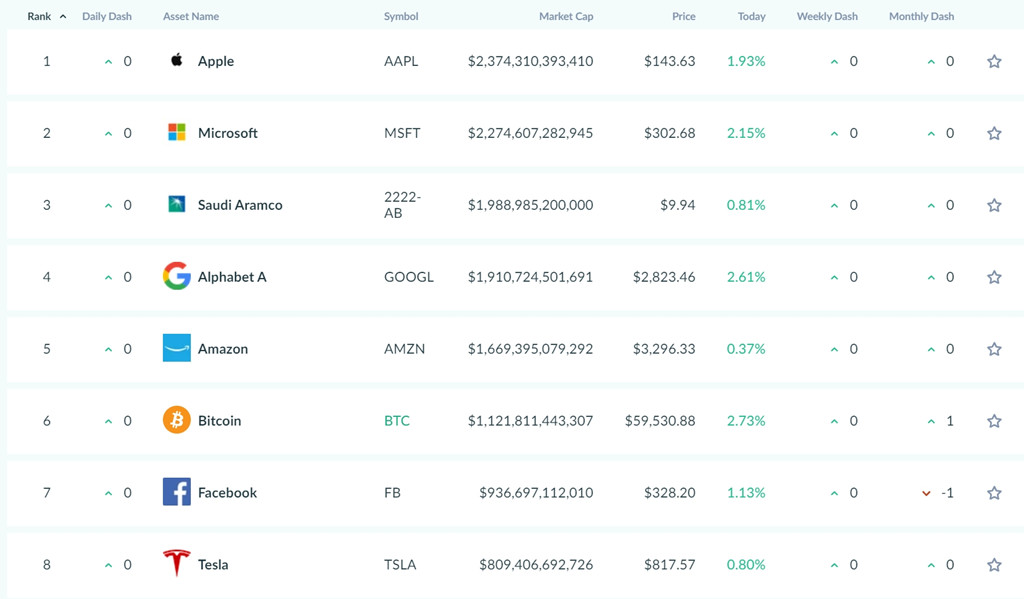Screen dimensions: 1024x599
Task: Click Facebook's red monthly dash down arrow
Action: (926, 493)
